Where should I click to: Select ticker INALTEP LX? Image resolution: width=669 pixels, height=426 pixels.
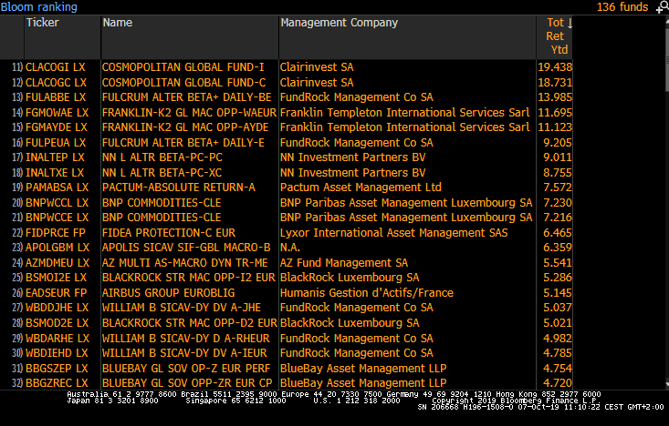pos(55,158)
